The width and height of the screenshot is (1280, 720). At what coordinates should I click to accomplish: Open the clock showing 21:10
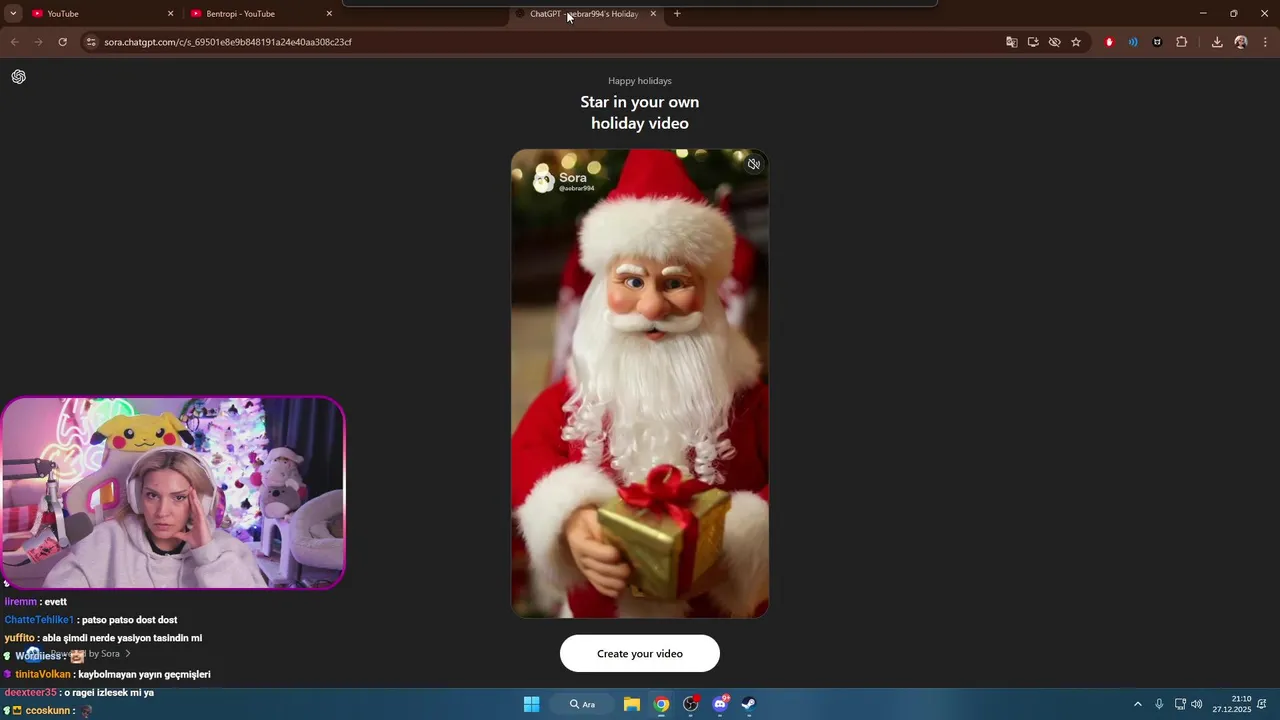(1232, 704)
